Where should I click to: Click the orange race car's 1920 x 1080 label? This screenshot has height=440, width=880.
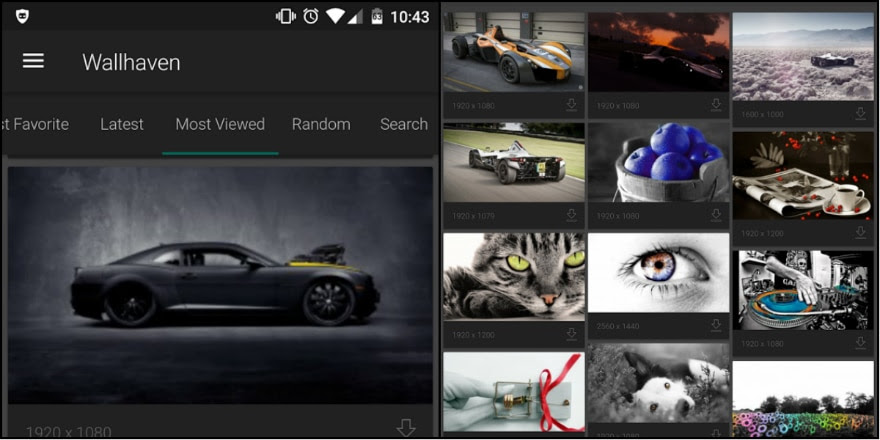pos(473,106)
